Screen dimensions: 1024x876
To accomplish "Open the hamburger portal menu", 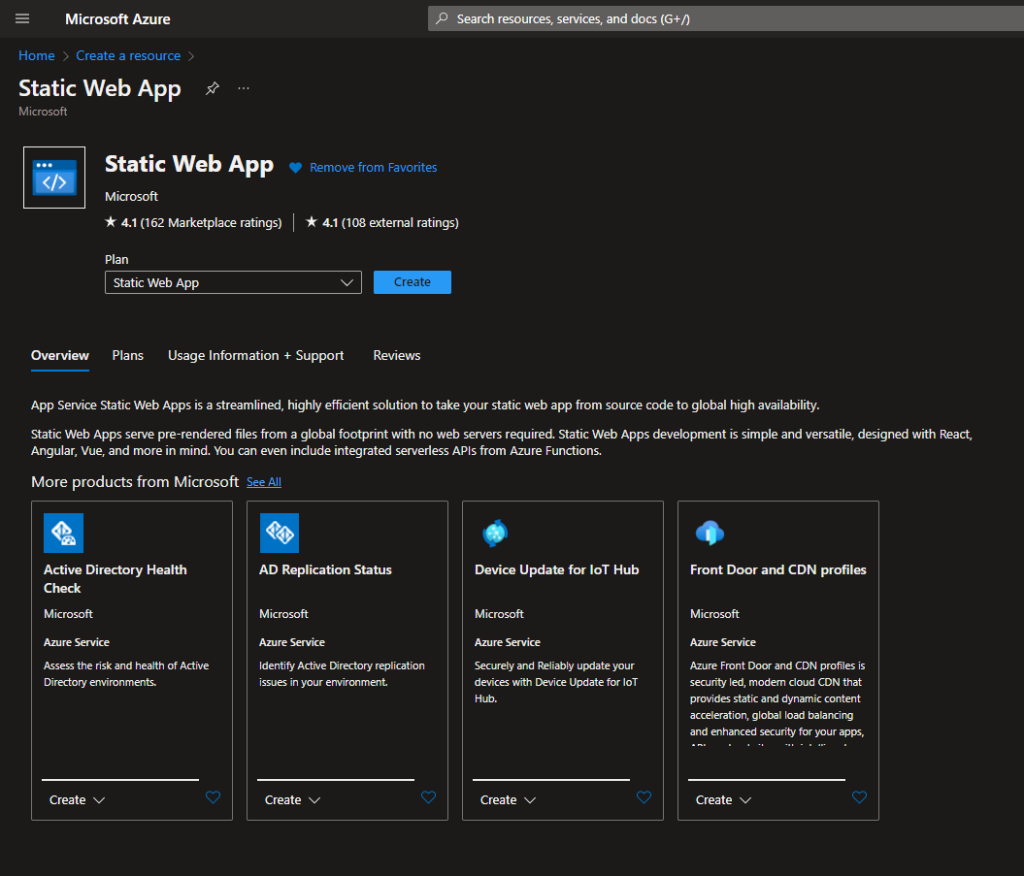I will 22,18.
